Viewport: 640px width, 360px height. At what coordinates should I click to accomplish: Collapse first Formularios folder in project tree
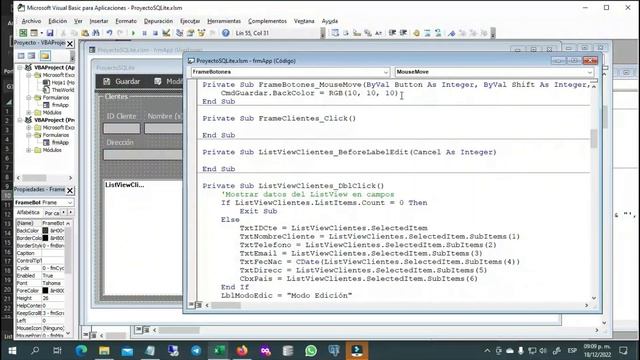tap(29, 98)
